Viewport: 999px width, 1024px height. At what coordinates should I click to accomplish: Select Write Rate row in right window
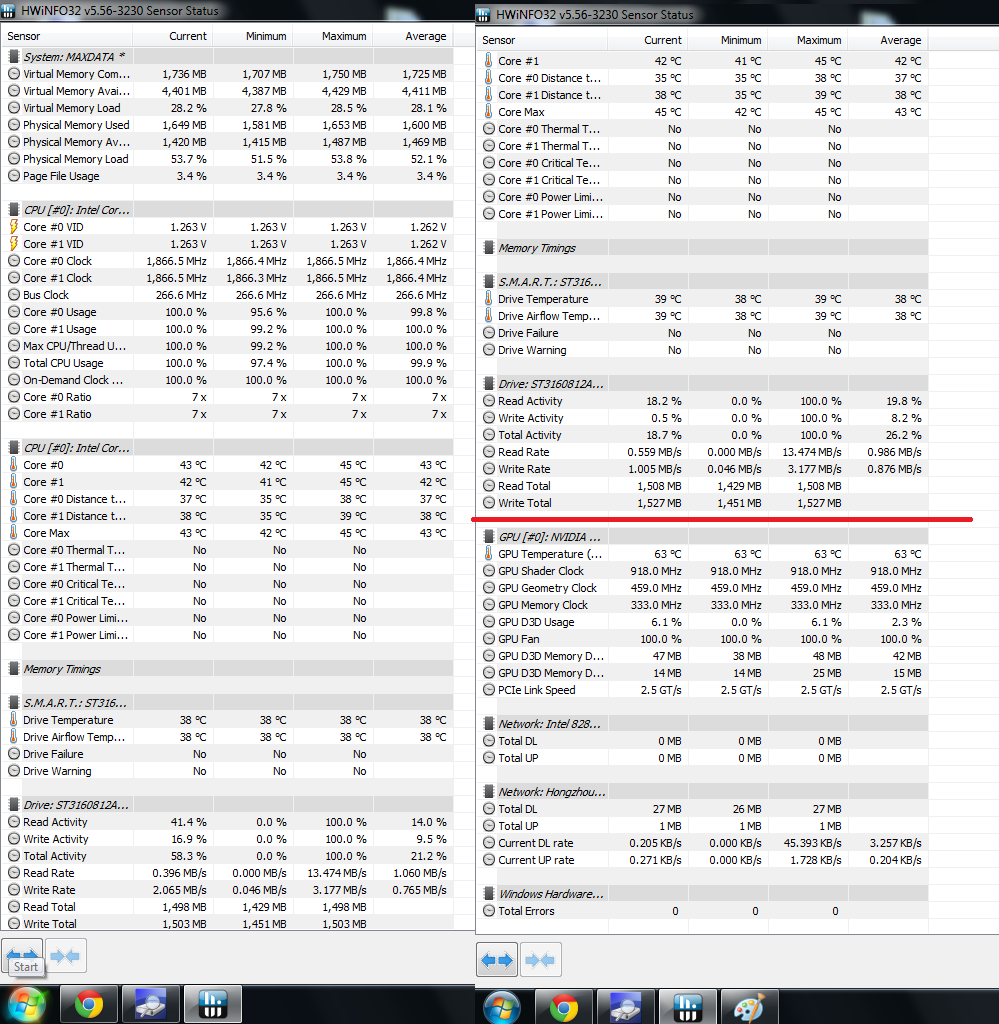tap(703, 468)
